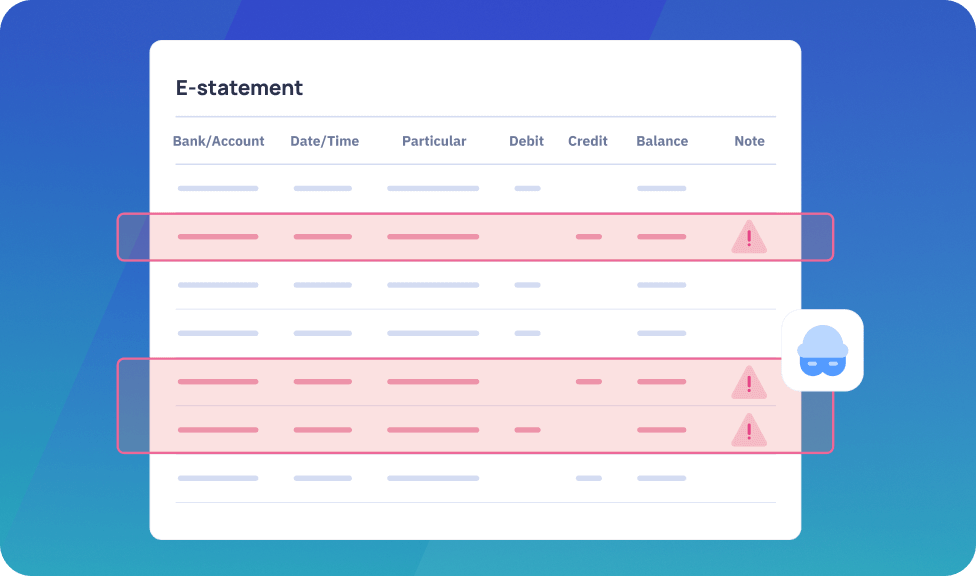Select the Debit column header

(x=526, y=141)
